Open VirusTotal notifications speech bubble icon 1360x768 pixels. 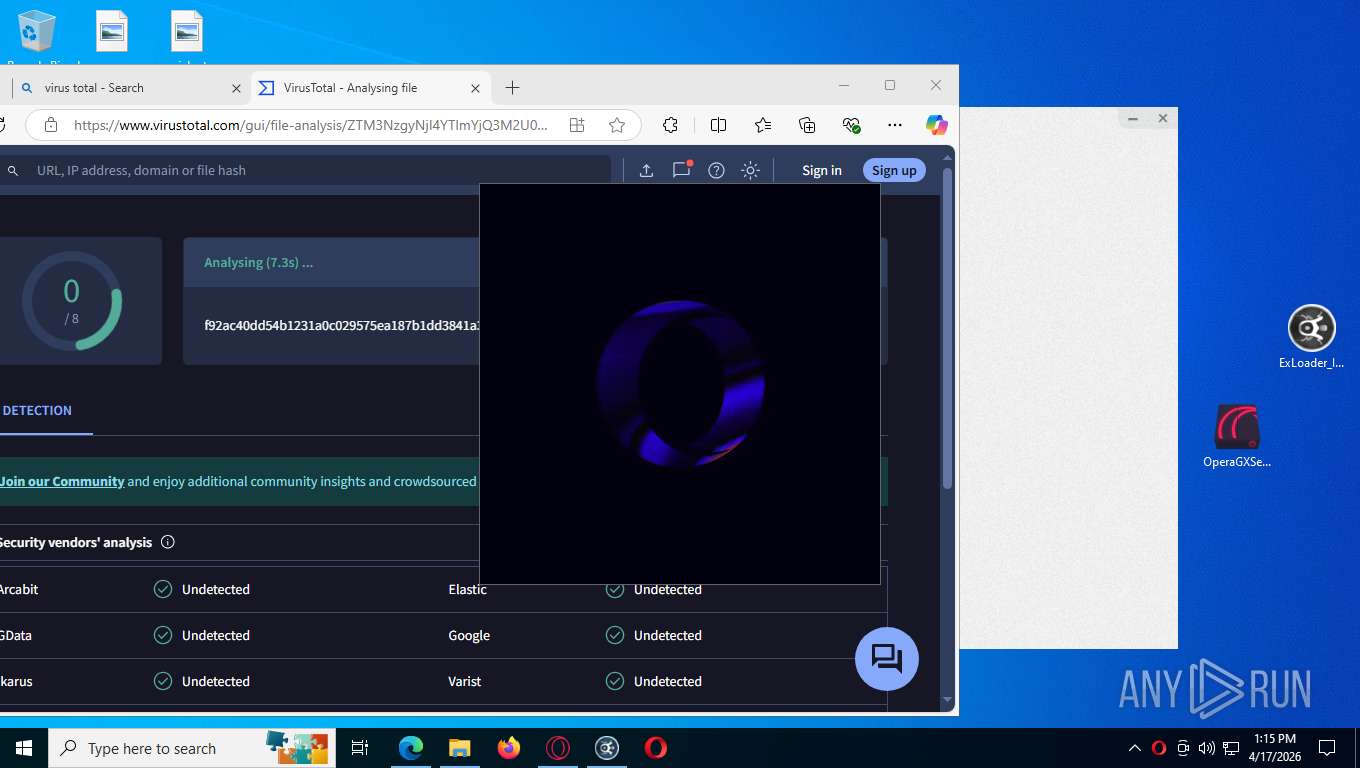click(682, 169)
